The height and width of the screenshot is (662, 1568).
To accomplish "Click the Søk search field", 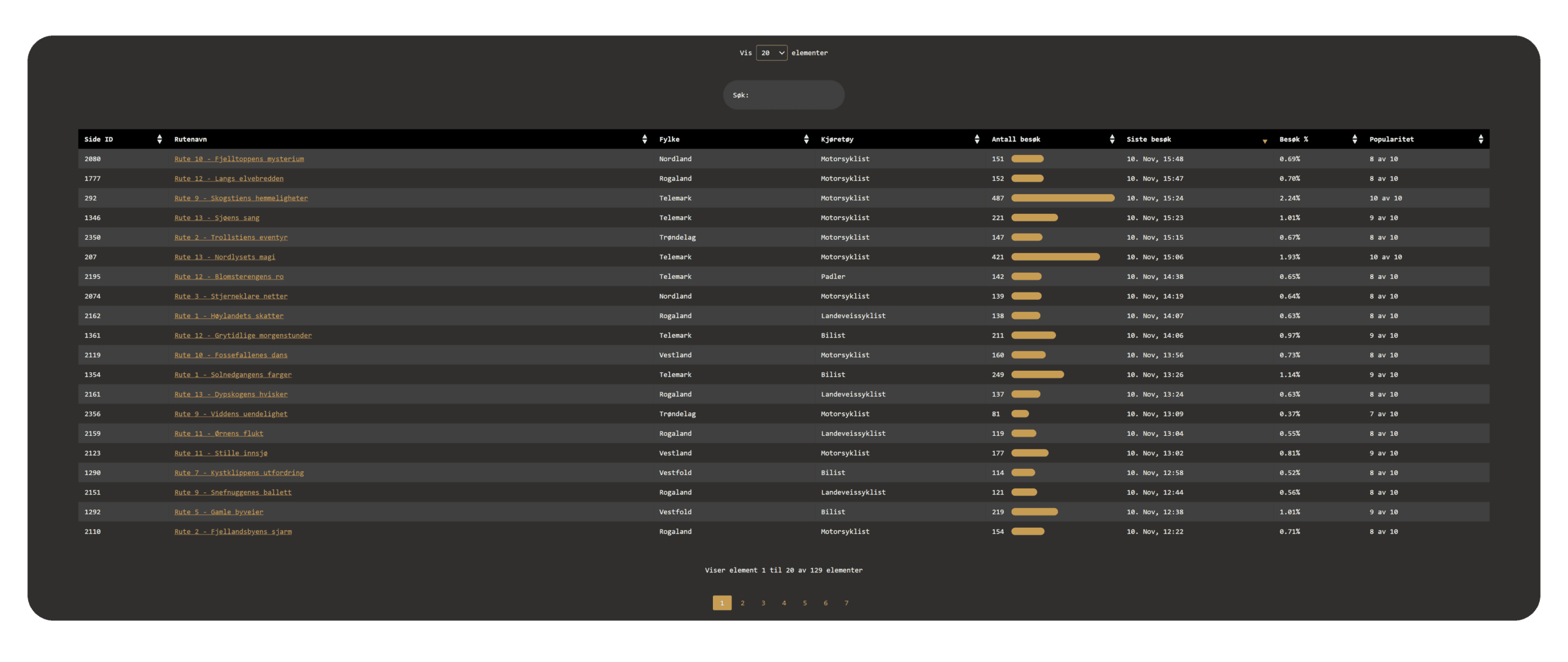I will click(783, 95).
